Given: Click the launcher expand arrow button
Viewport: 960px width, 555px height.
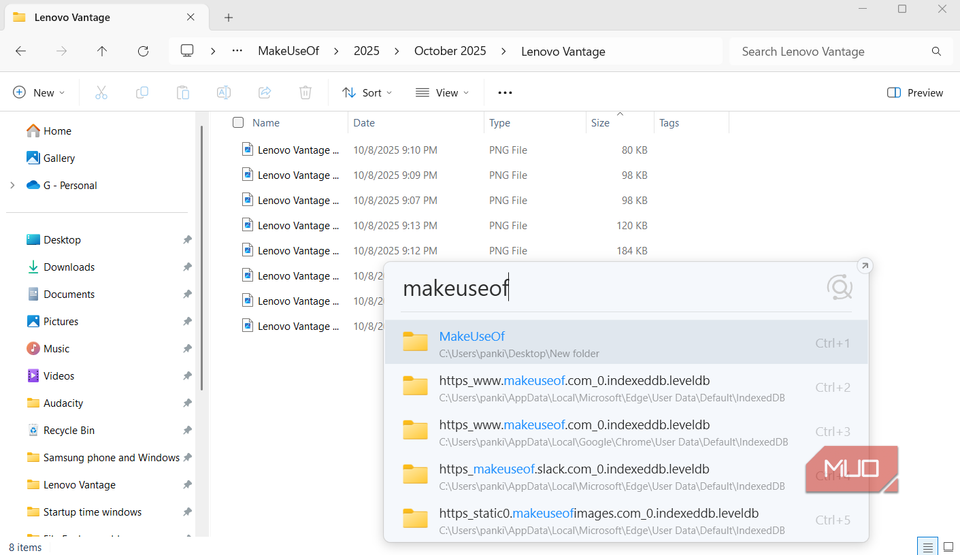Looking at the screenshot, I should [864, 266].
